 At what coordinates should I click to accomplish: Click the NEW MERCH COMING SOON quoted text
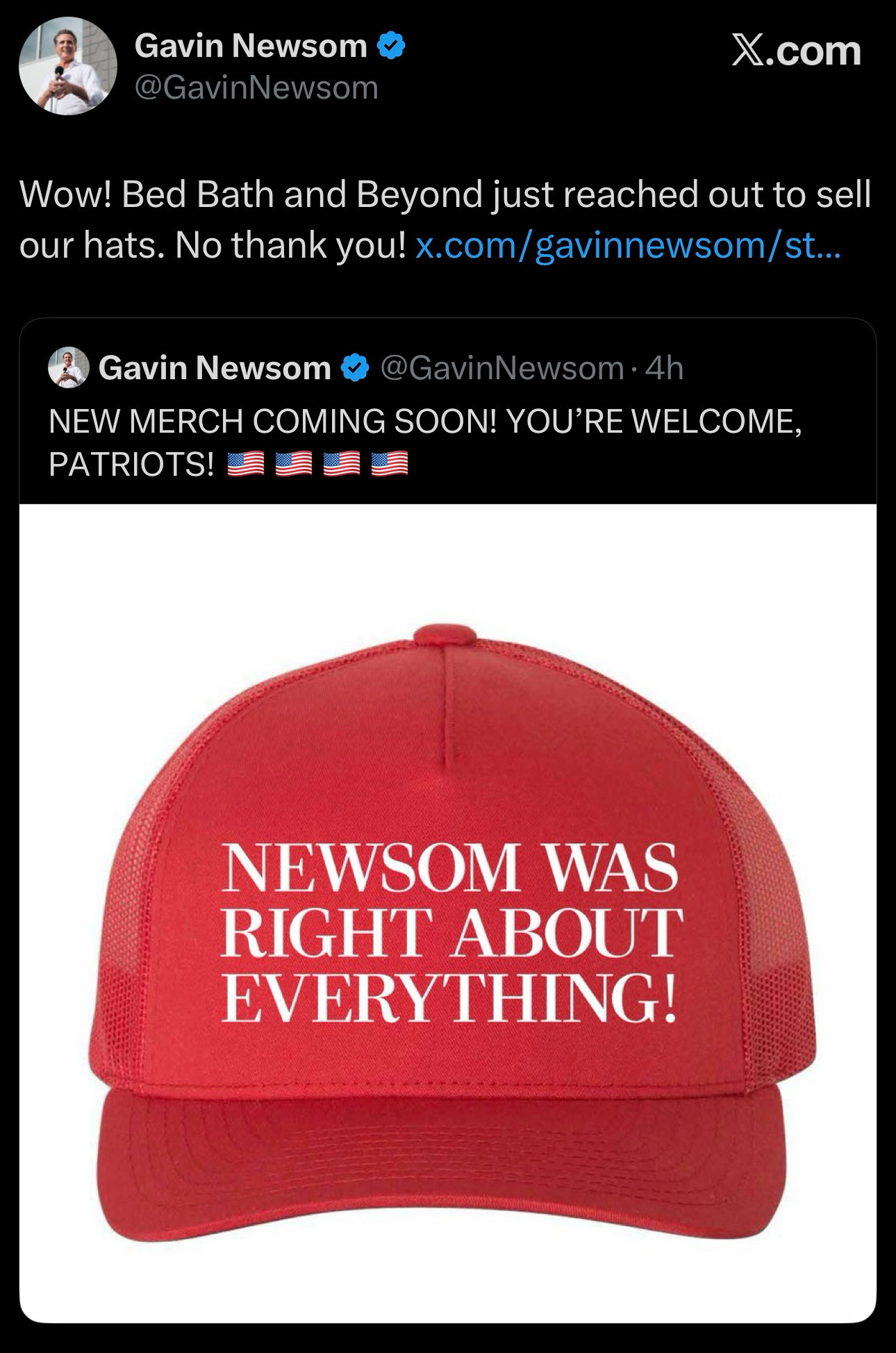(x=426, y=442)
